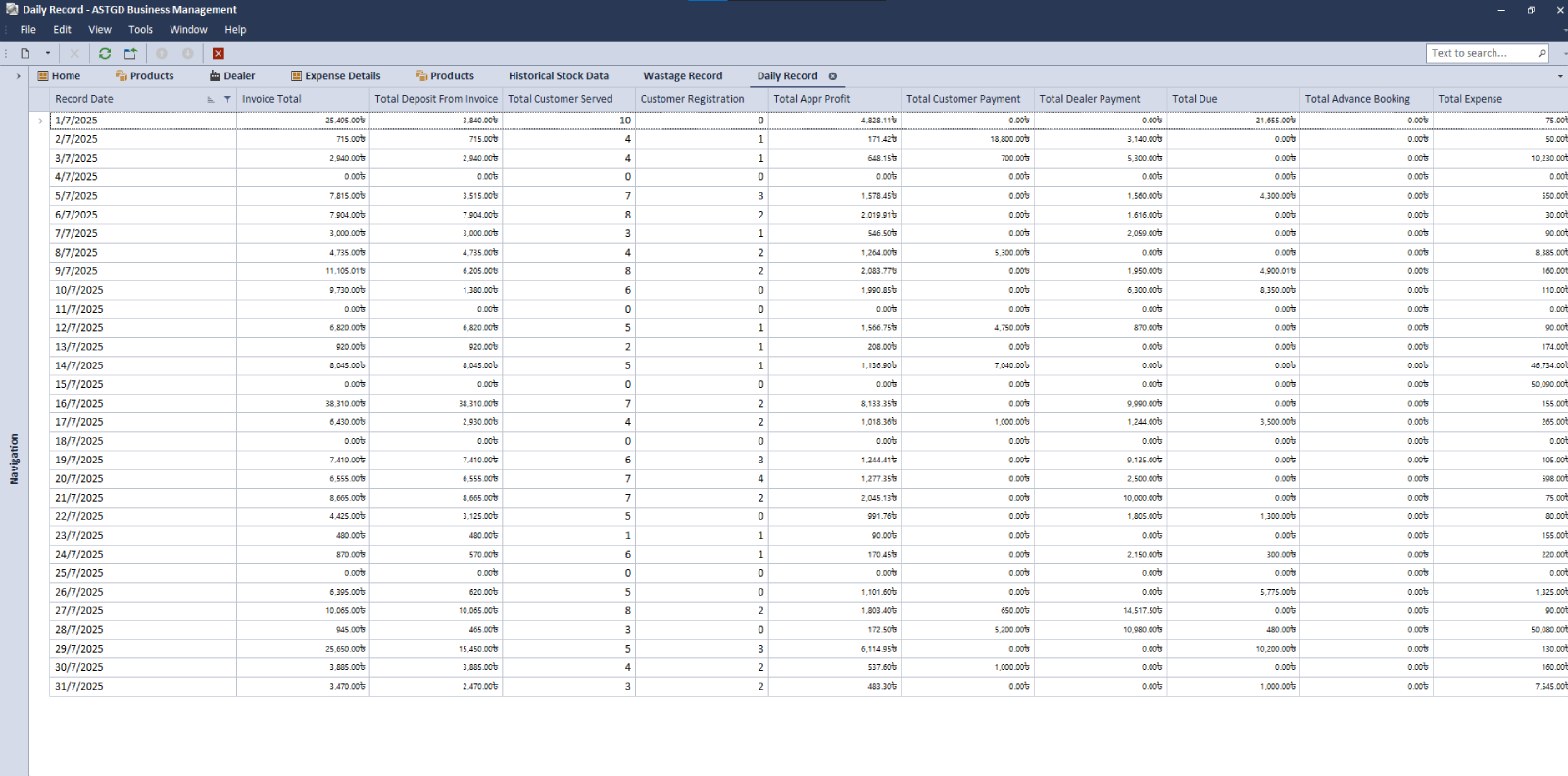Viewport: 1568px width, 776px height.
Task: Click the Home tab icon
Action: tap(43, 76)
